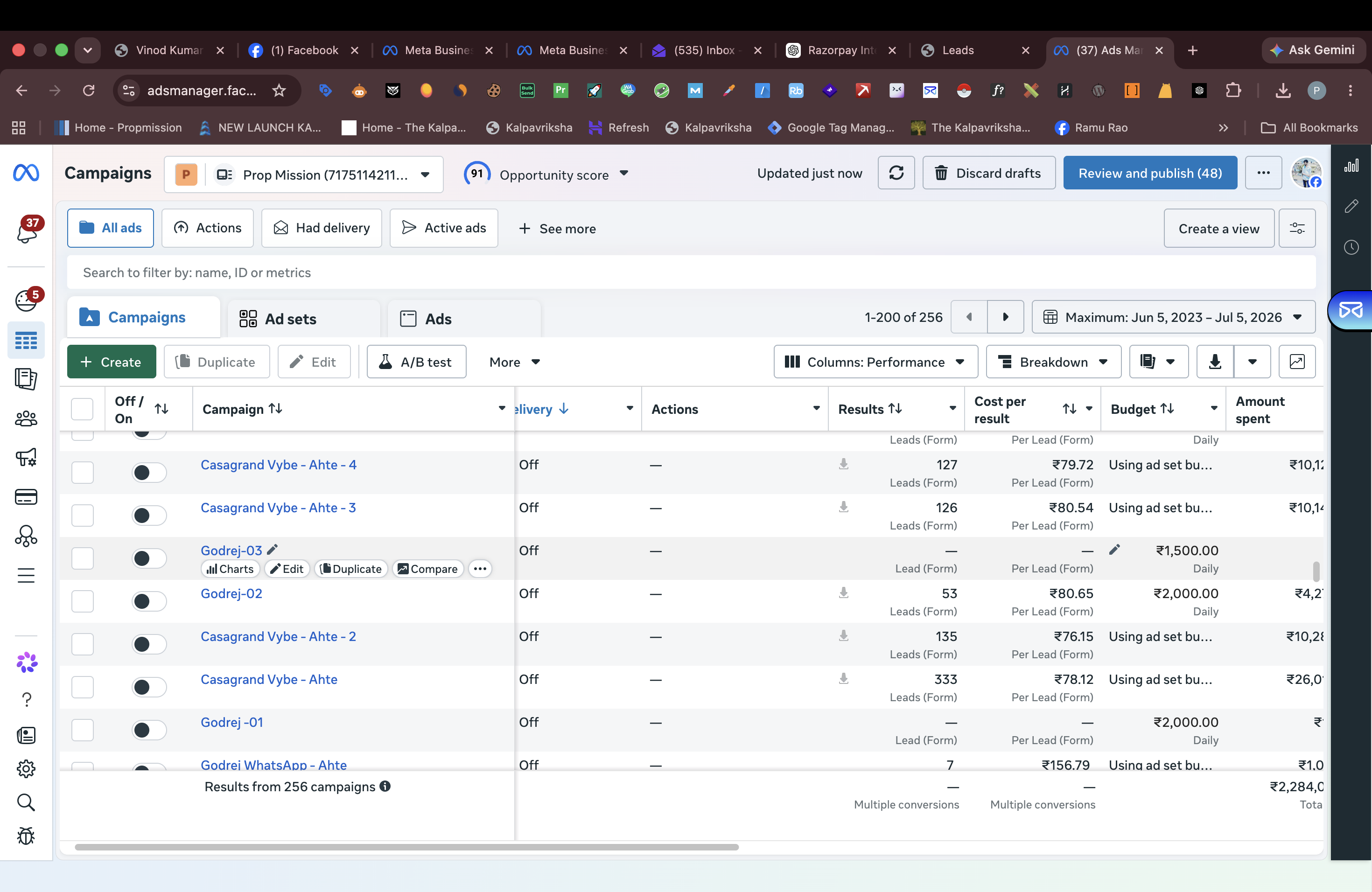Click the search filter input field

tap(691, 272)
